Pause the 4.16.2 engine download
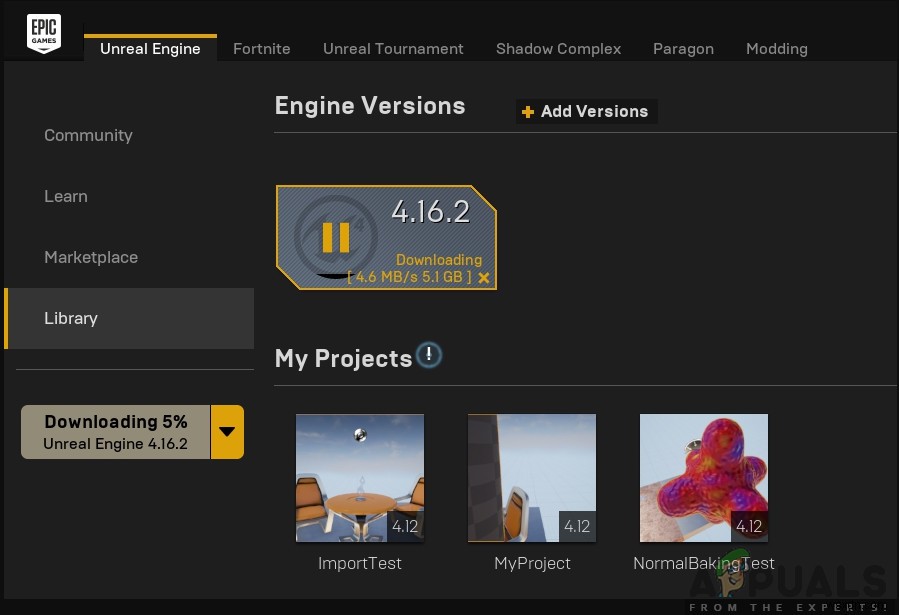This screenshot has width=899, height=615. (x=334, y=237)
